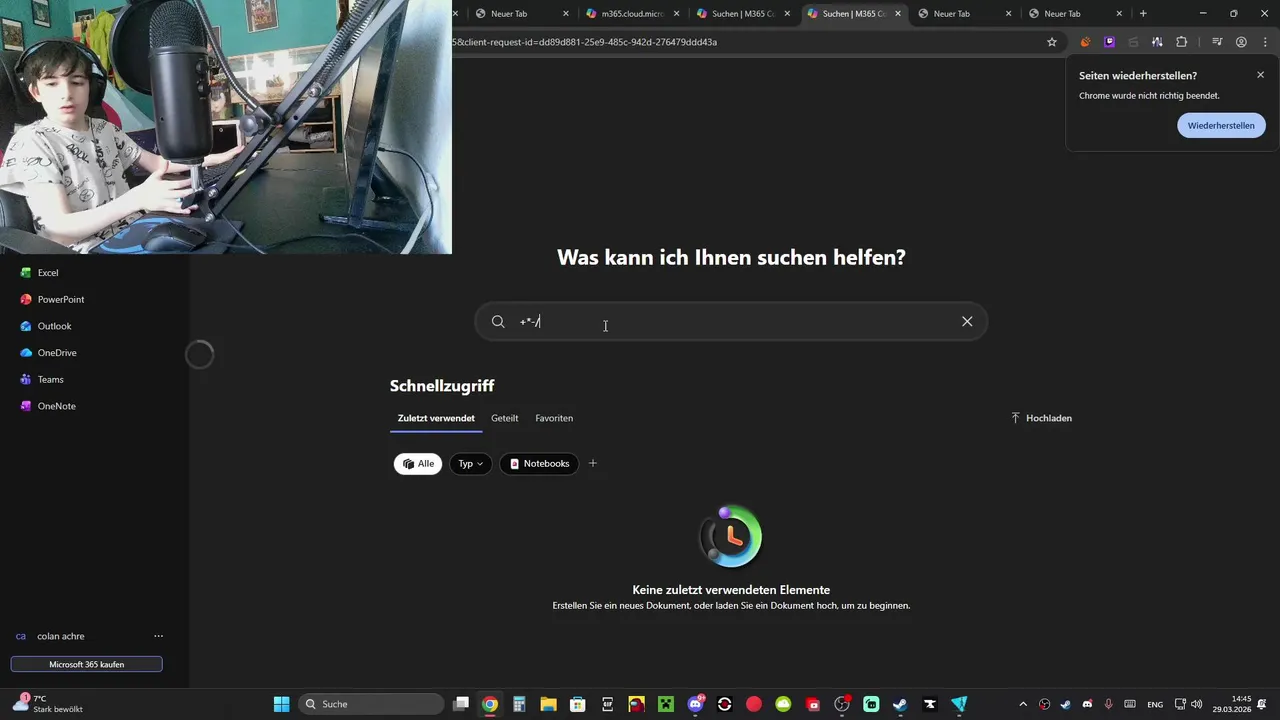Open Teams from the sidebar
Image resolution: width=1280 pixels, height=720 pixels.
tap(42, 379)
